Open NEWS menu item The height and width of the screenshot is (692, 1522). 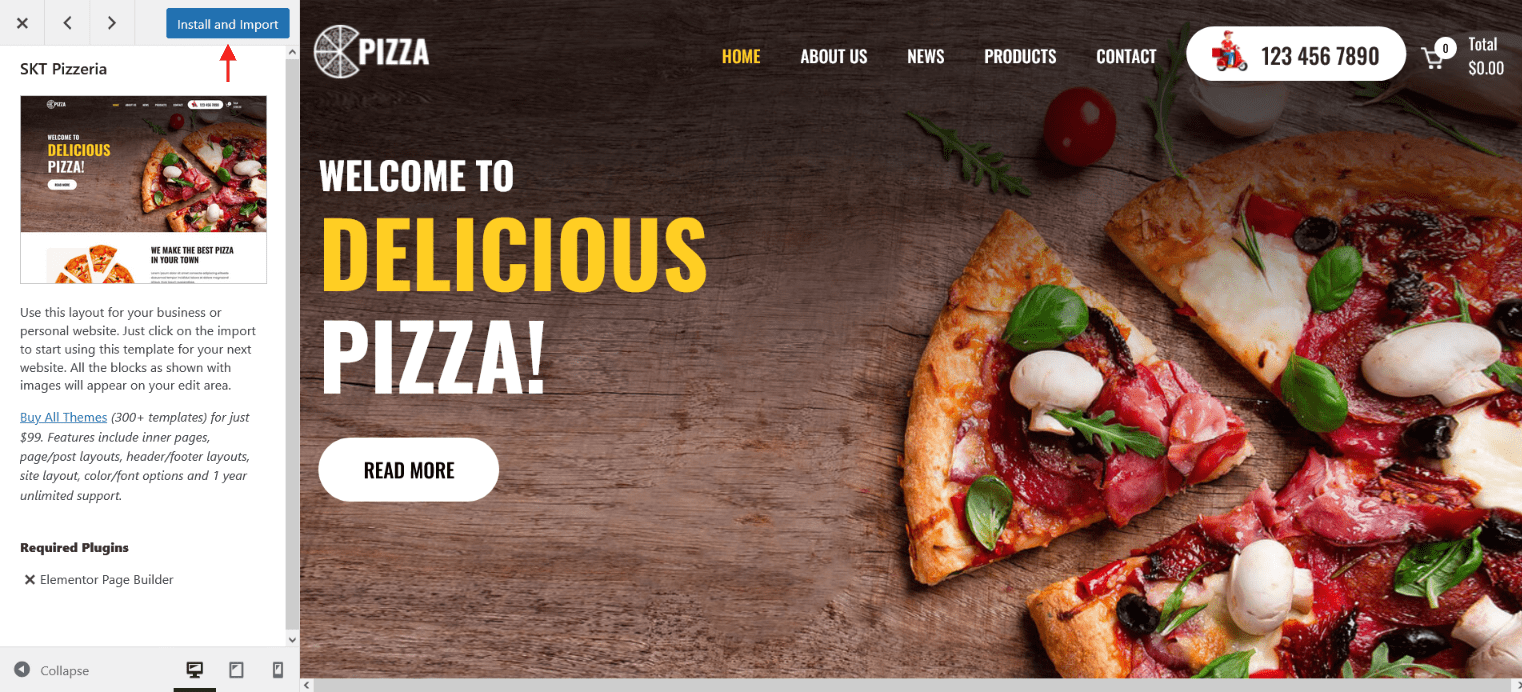(x=926, y=57)
